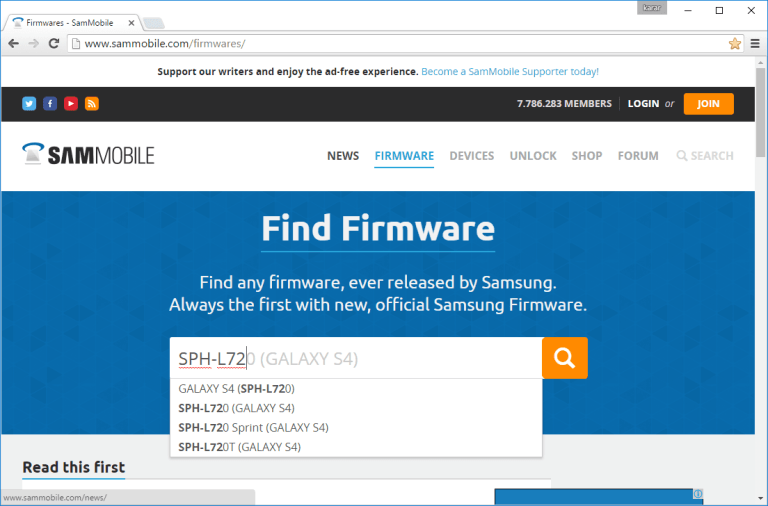Click the scrollbar down arrow

click(760, 500)
